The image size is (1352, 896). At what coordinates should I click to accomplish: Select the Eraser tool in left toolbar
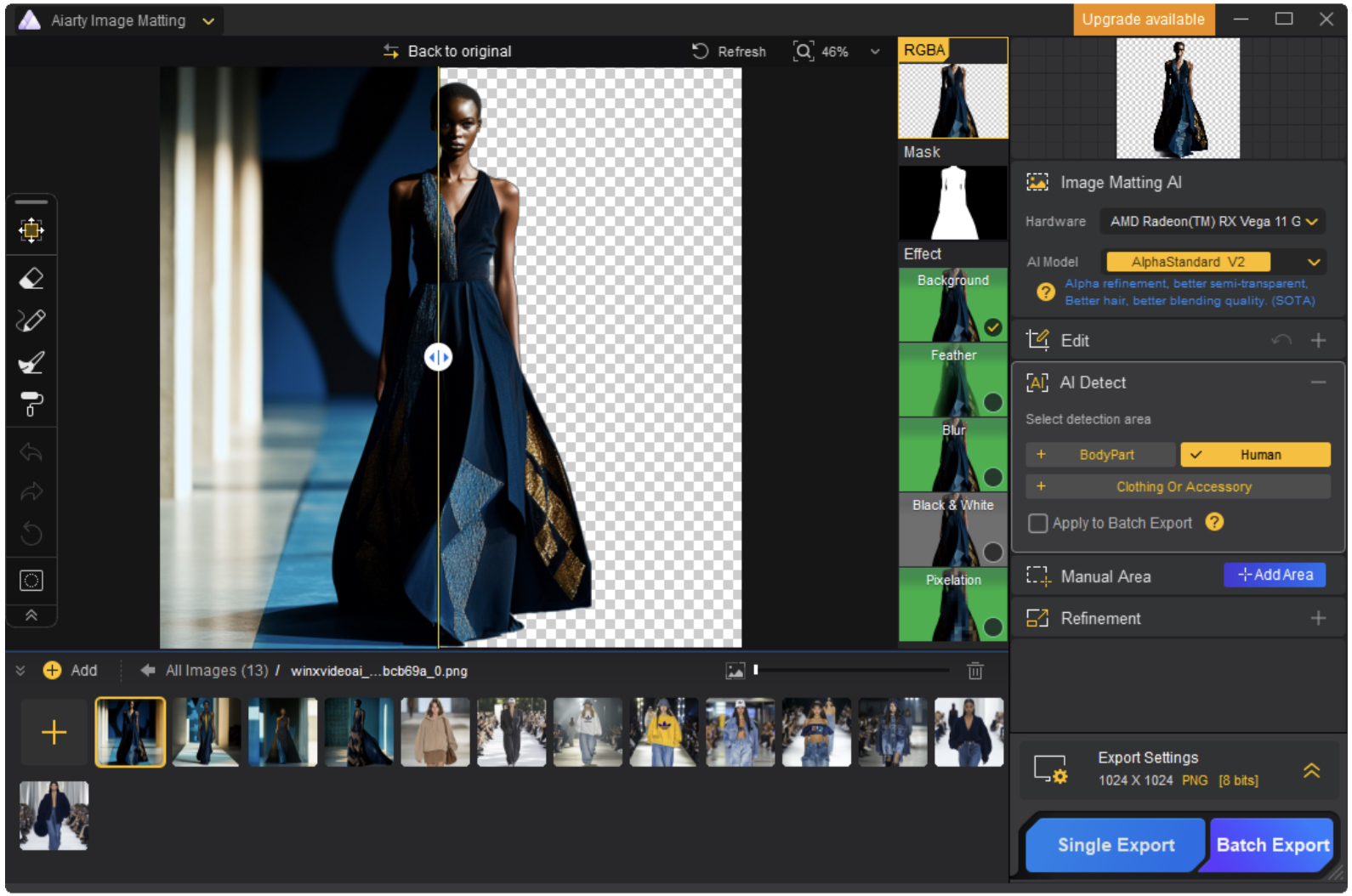31,279
